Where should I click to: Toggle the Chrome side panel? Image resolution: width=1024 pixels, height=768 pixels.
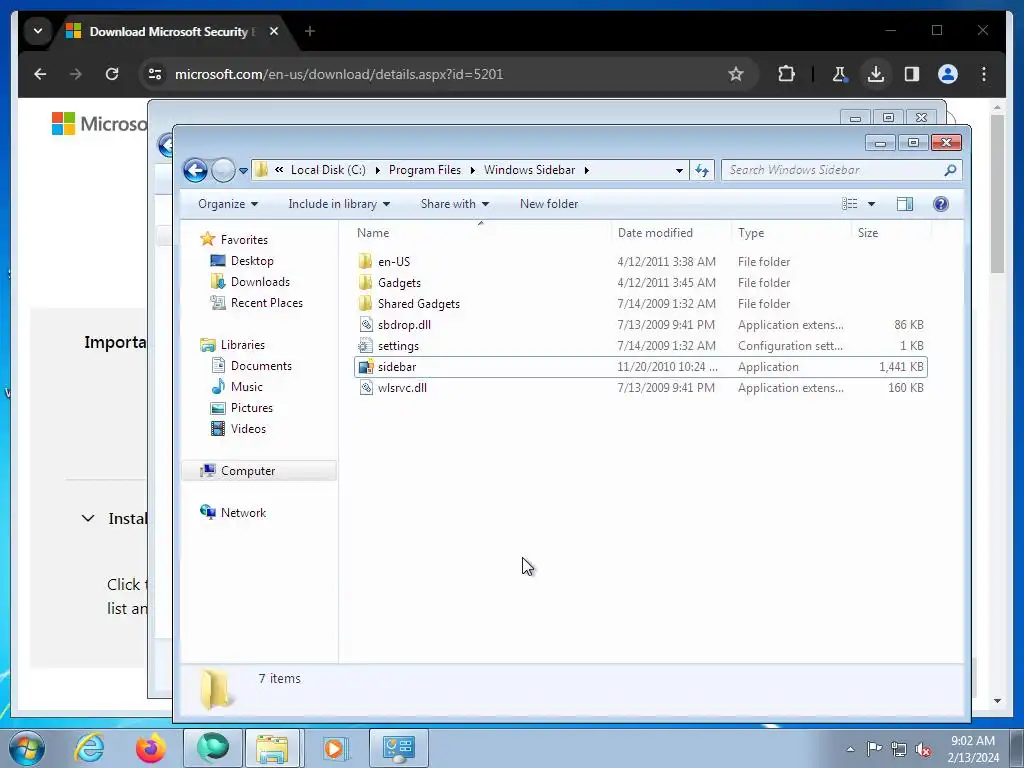pos(912,74)
